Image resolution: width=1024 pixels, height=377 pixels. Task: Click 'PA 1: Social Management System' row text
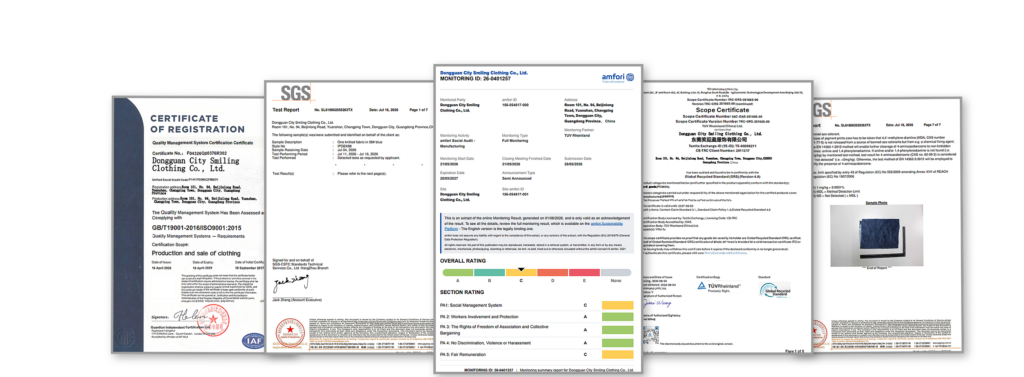pyautogui.click(x=471, y=305)
